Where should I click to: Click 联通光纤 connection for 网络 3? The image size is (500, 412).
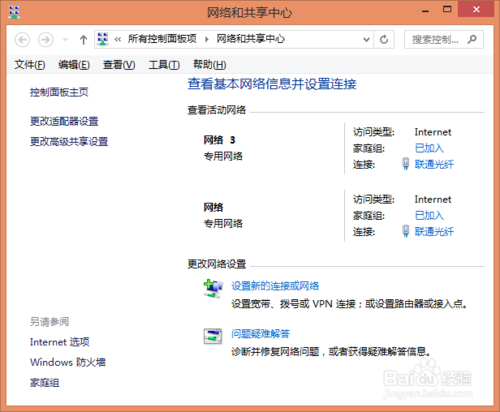pos(434,164)
